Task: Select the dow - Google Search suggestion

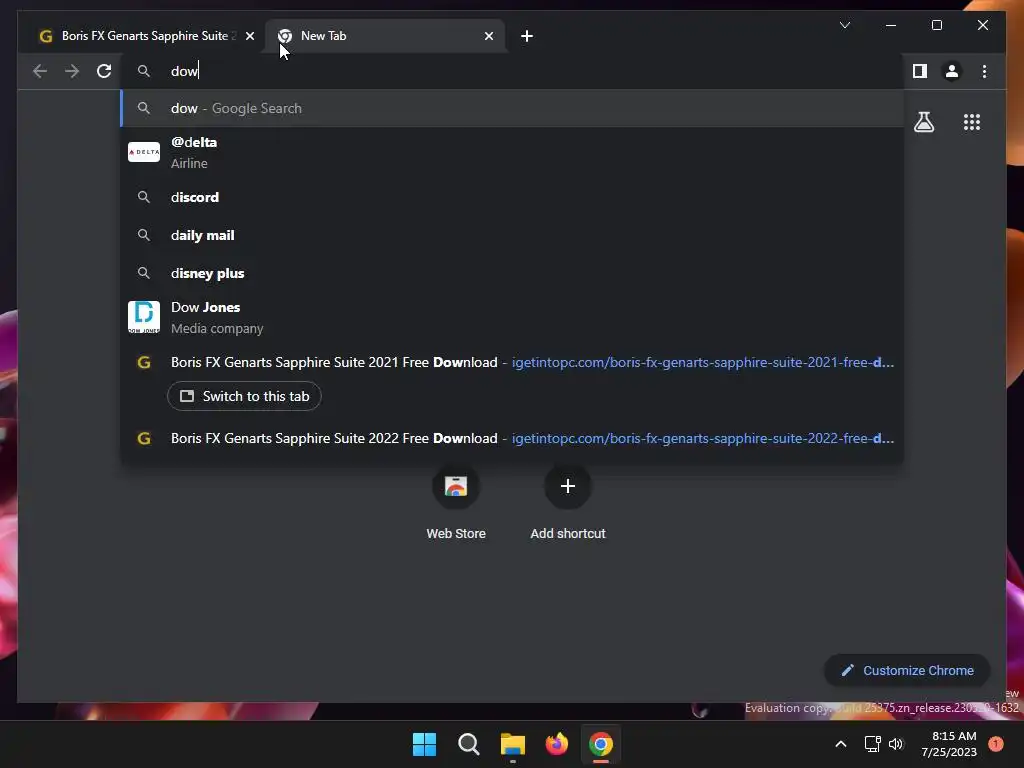Action: pos(512,108)
